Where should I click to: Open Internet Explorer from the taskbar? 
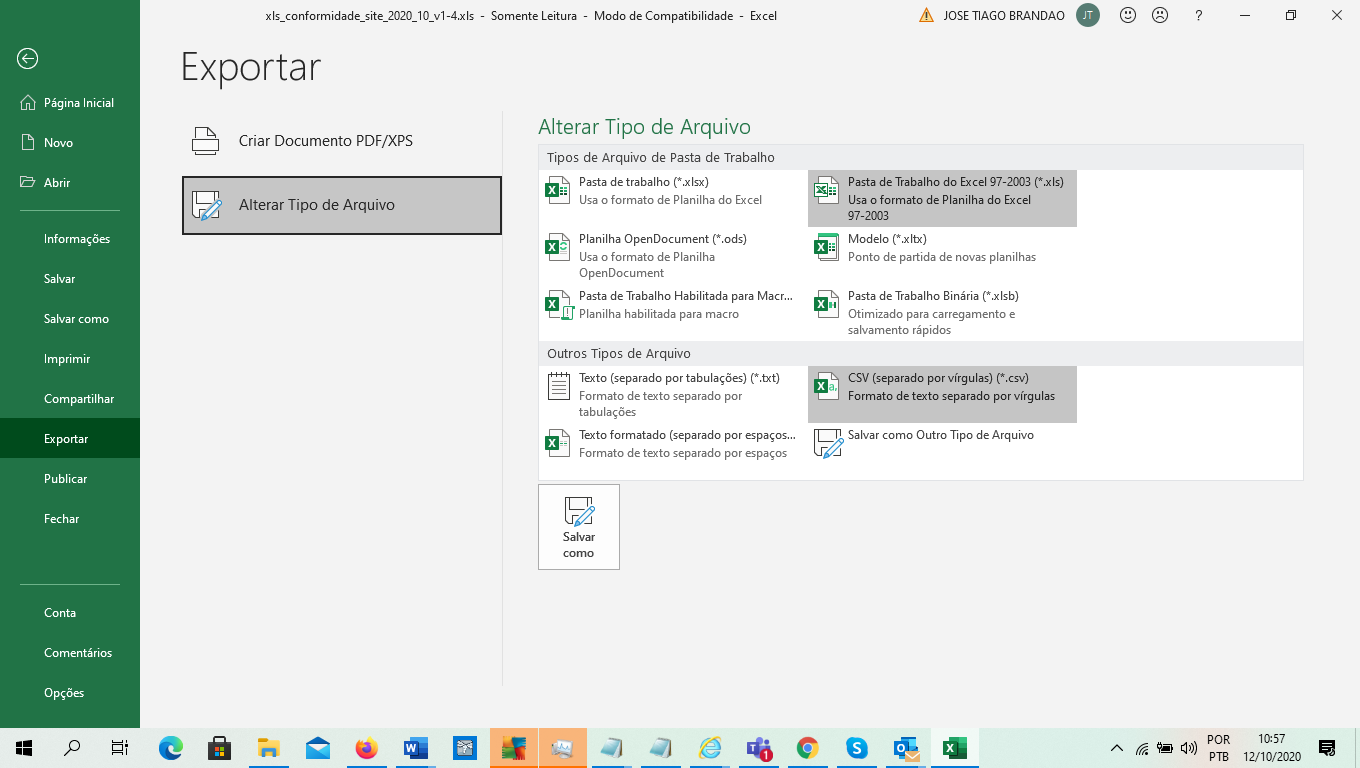coord(710,747)
